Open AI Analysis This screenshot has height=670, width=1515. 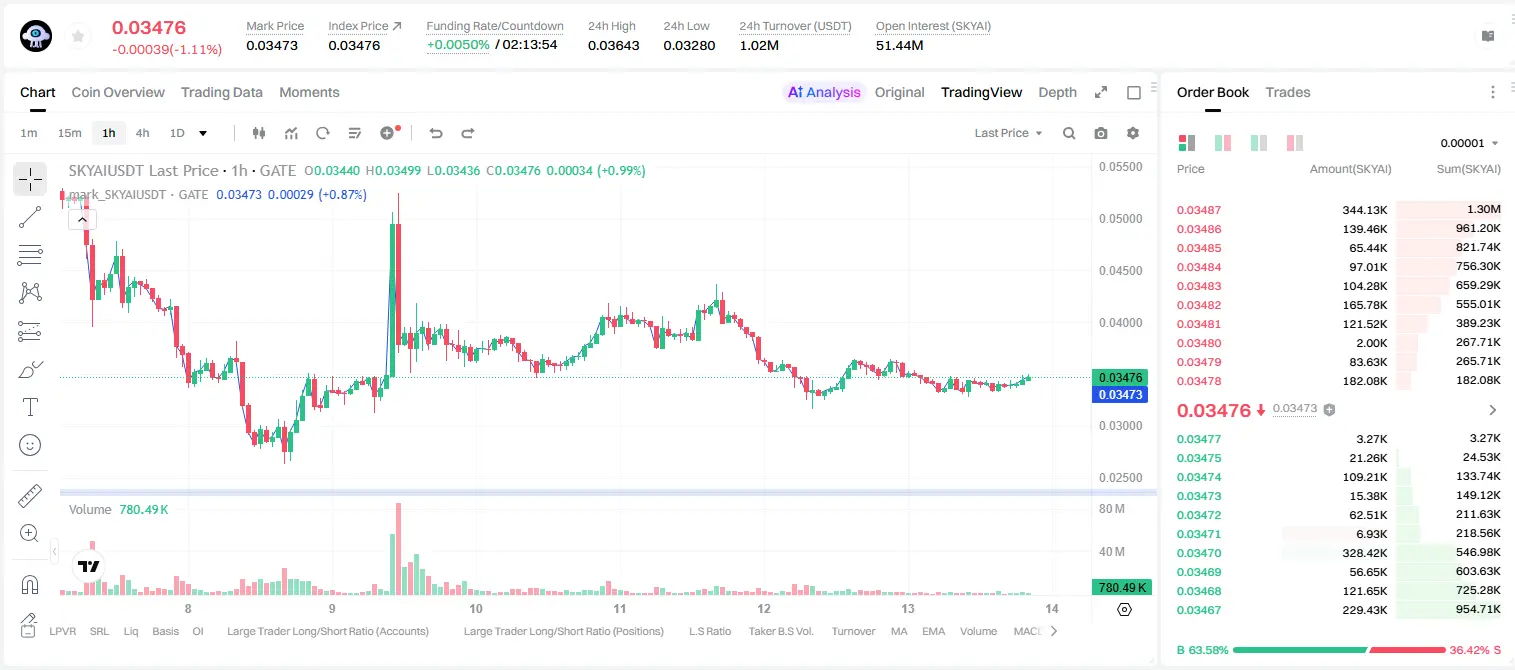[824, 92]
